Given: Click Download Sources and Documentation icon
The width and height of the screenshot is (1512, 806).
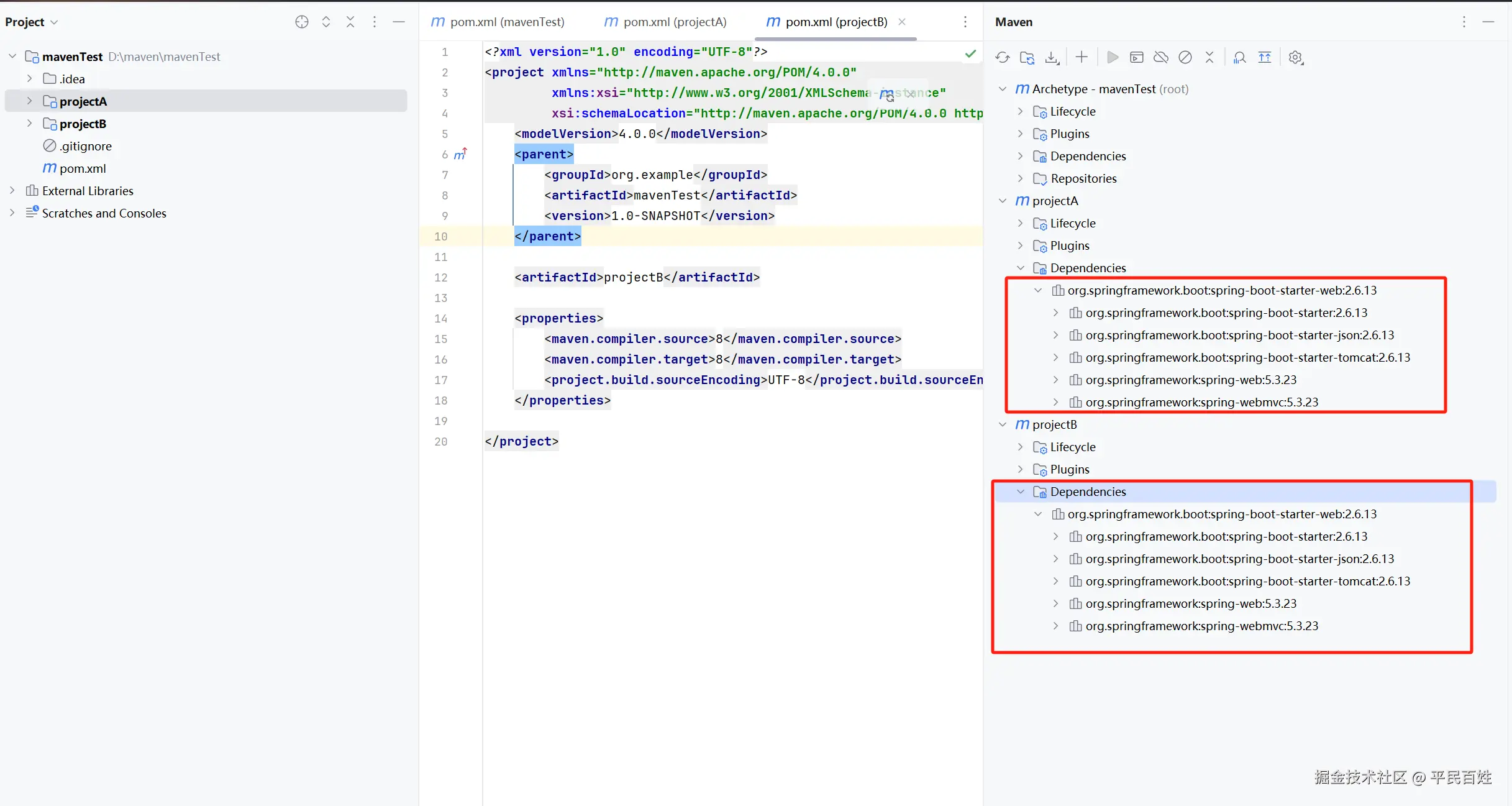Looking at the screenshot, I should (x=1052, y=58).
